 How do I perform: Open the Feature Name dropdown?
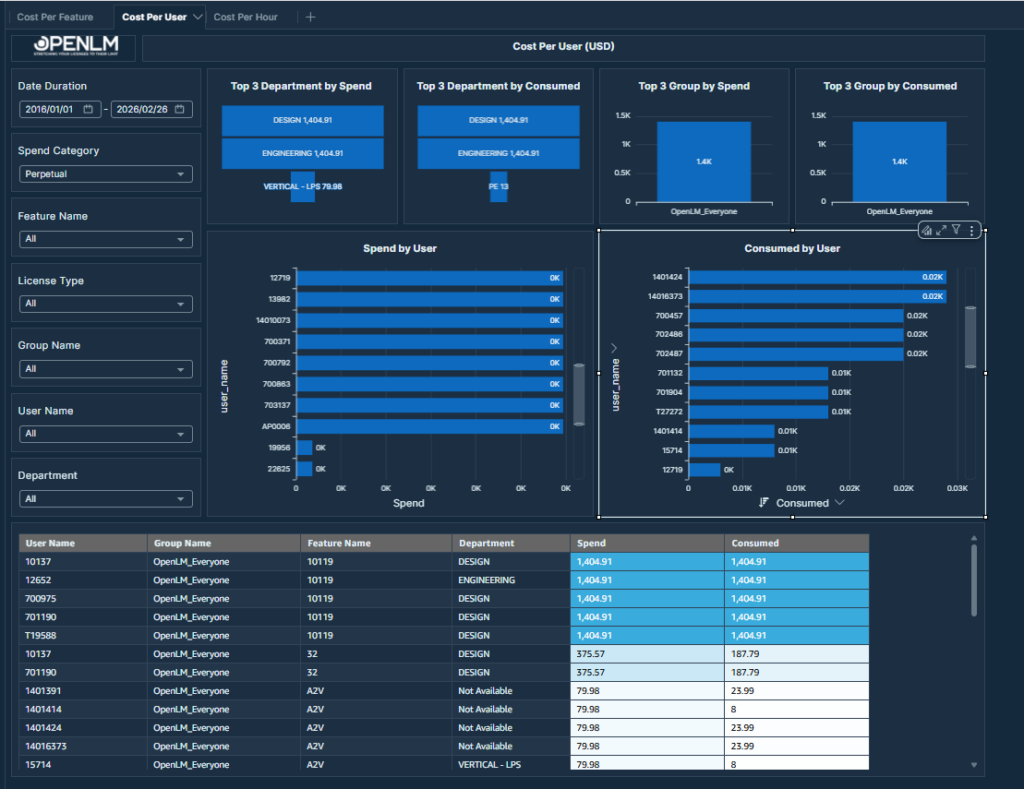tap(106, 239)
